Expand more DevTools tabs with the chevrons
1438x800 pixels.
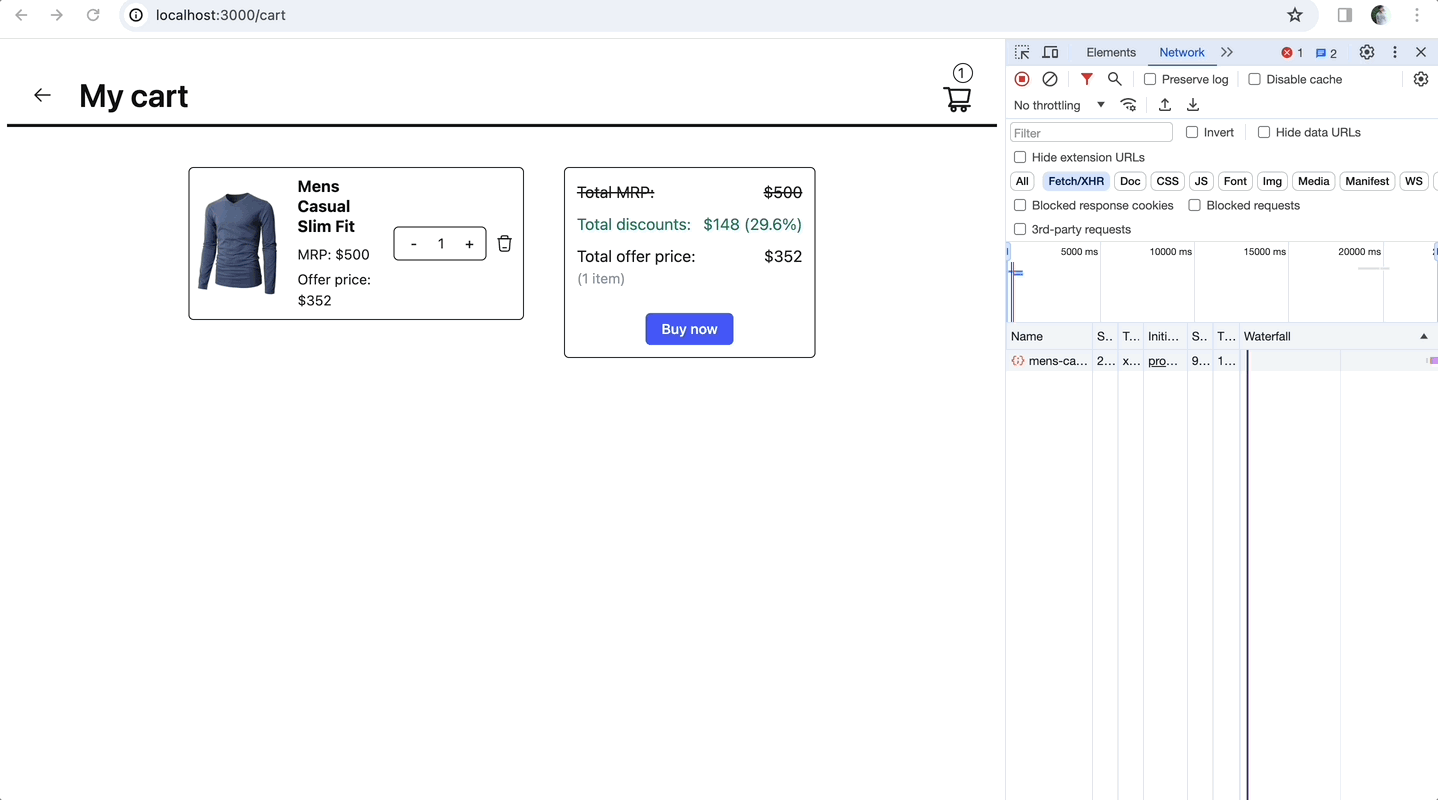pyautogui.click(x=1227, y=52)
